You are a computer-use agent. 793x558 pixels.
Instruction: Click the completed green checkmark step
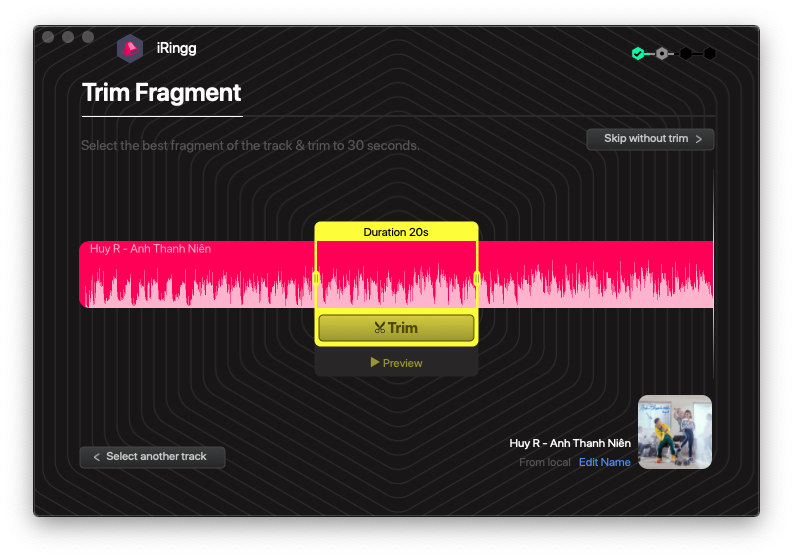637,53
